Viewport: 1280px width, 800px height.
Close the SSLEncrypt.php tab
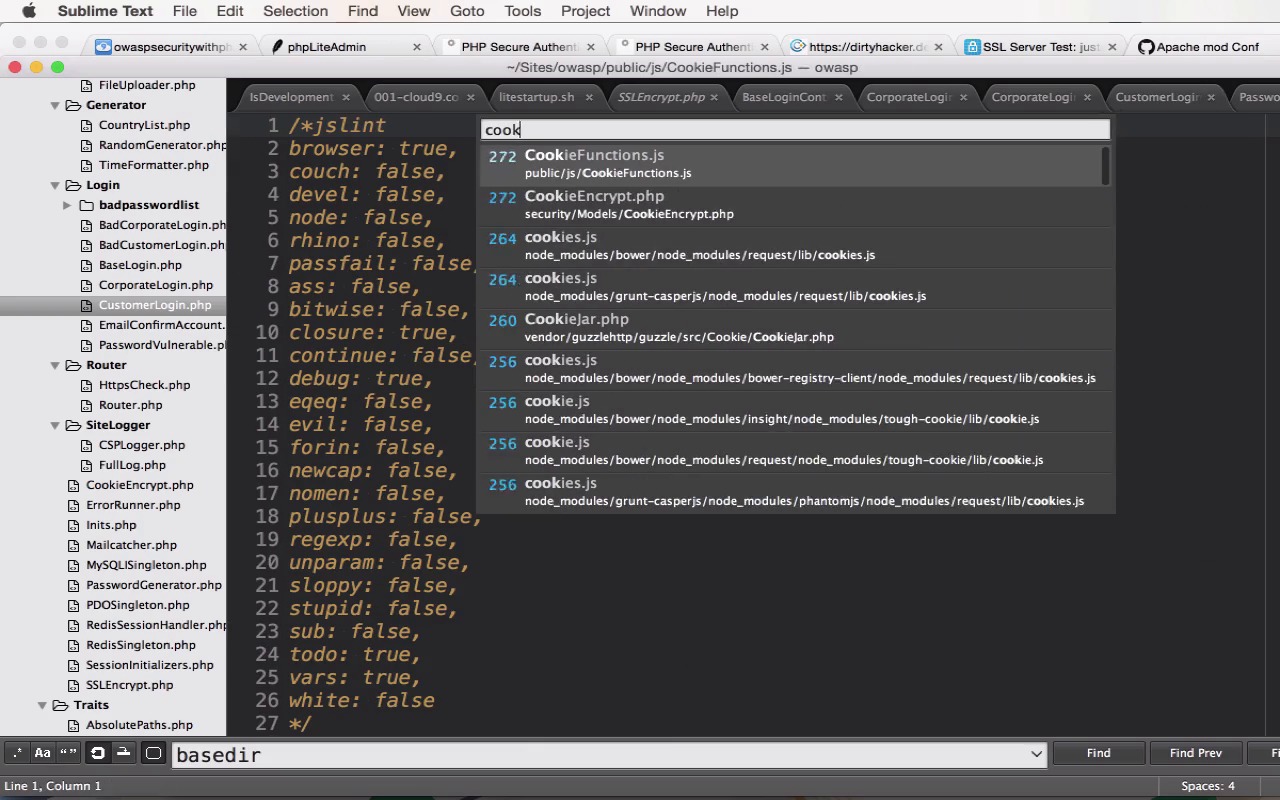(714, 97)
